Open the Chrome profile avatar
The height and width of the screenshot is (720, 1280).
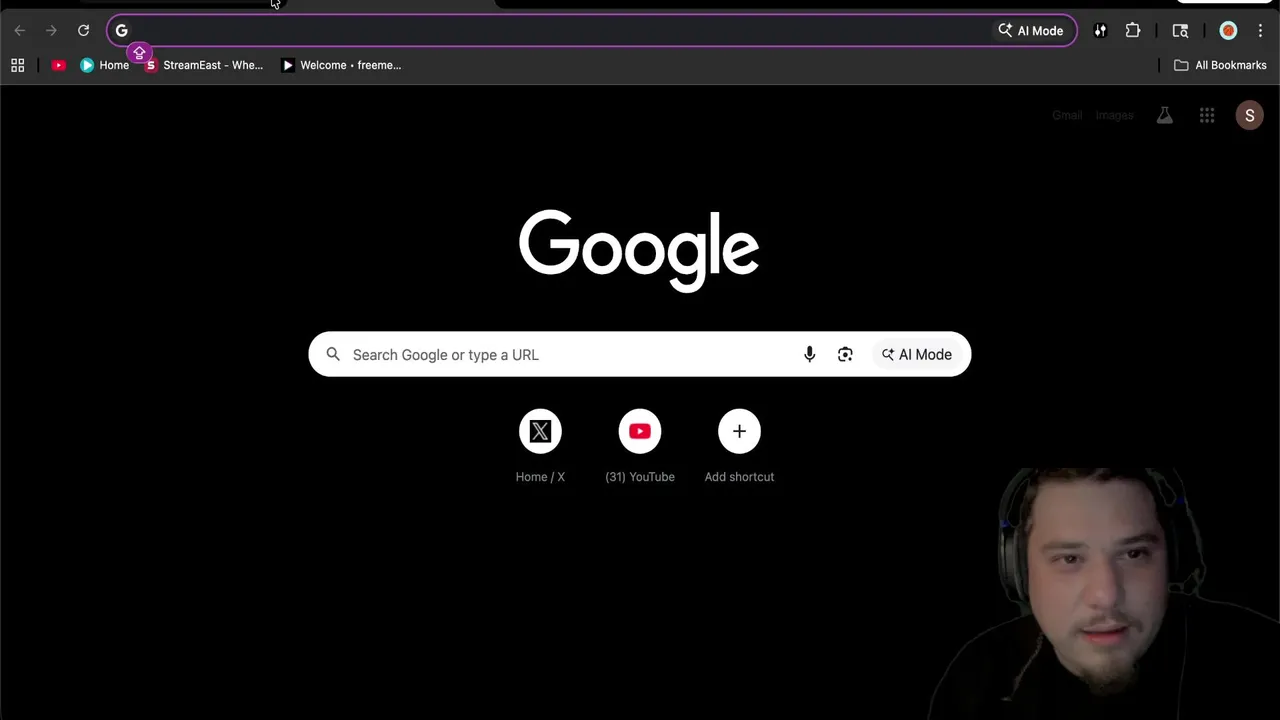[x=1228, y=31]
